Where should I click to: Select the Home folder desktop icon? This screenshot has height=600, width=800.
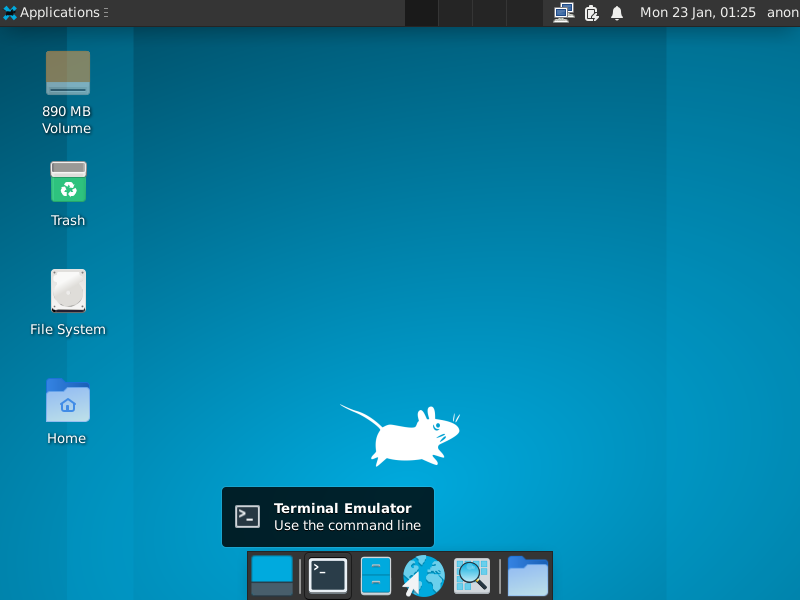coord(68,400)
